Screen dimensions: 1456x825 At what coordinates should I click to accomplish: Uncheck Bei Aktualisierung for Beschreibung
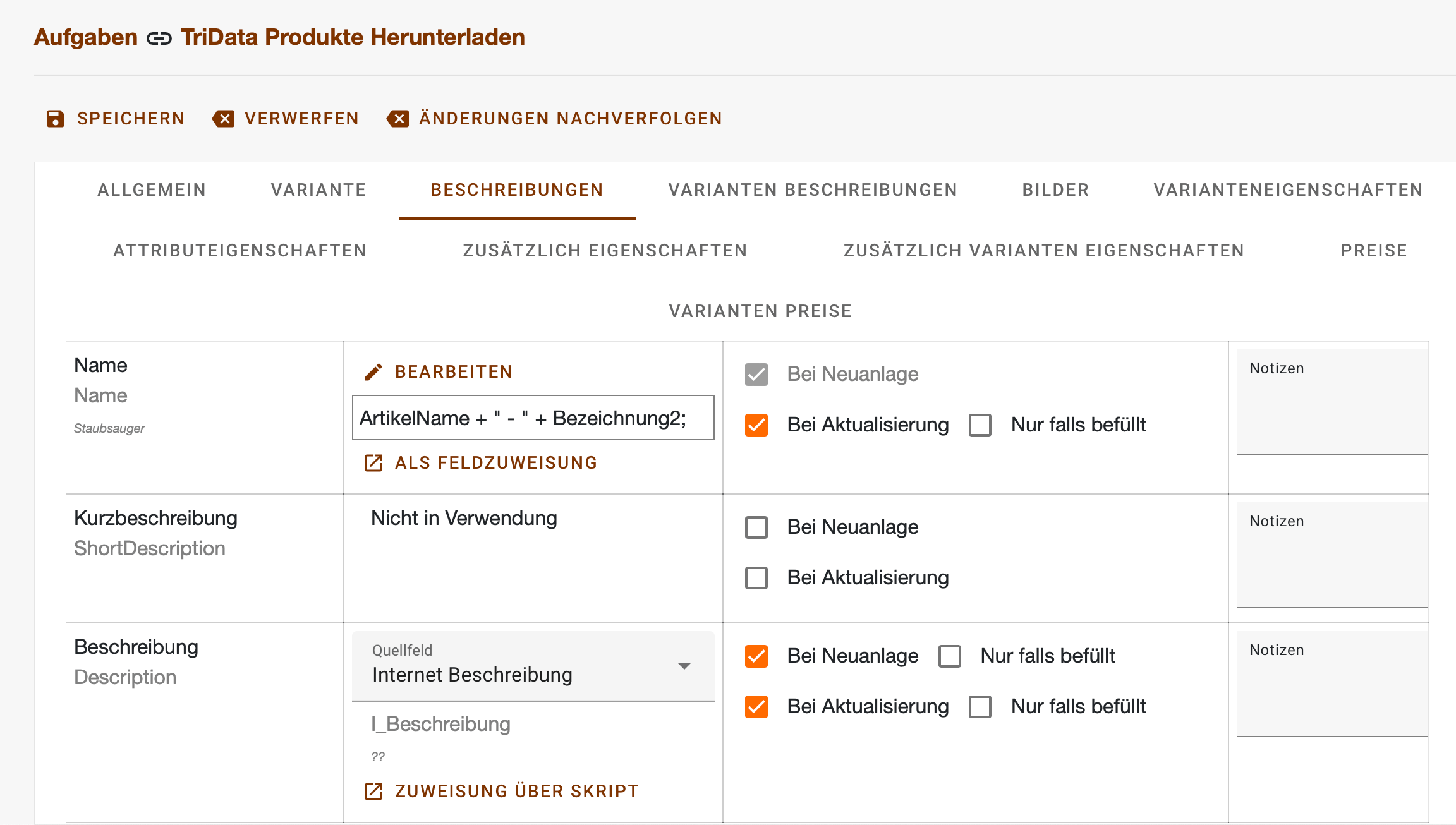[x=756, y=707]
